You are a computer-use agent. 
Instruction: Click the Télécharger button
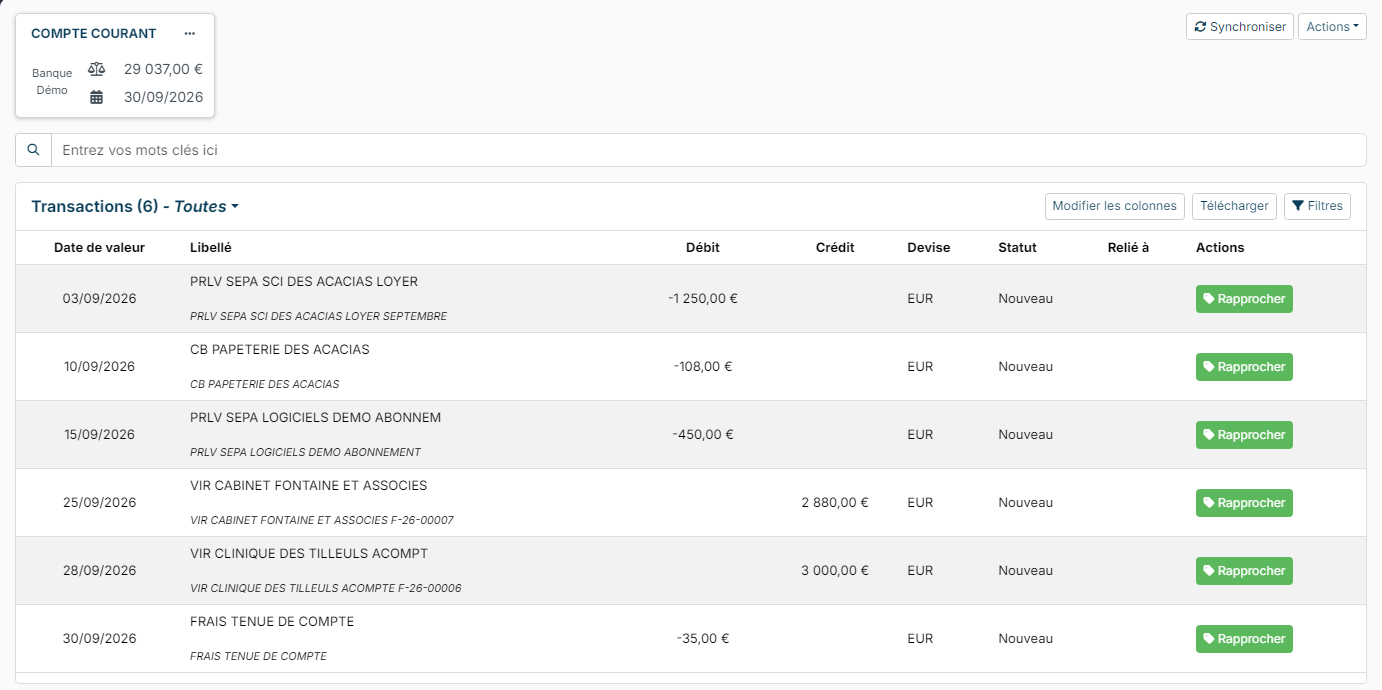click(1234, 206)
